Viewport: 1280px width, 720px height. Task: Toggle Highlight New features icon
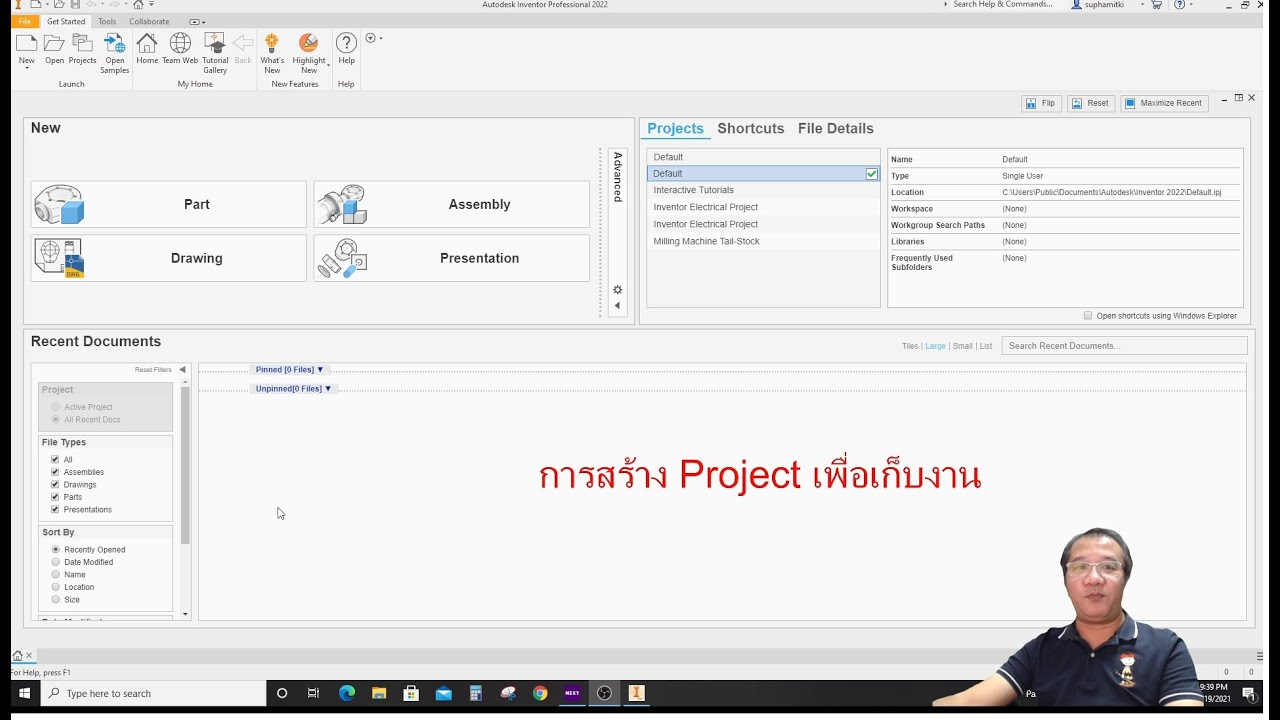click(x=308, y=43)
